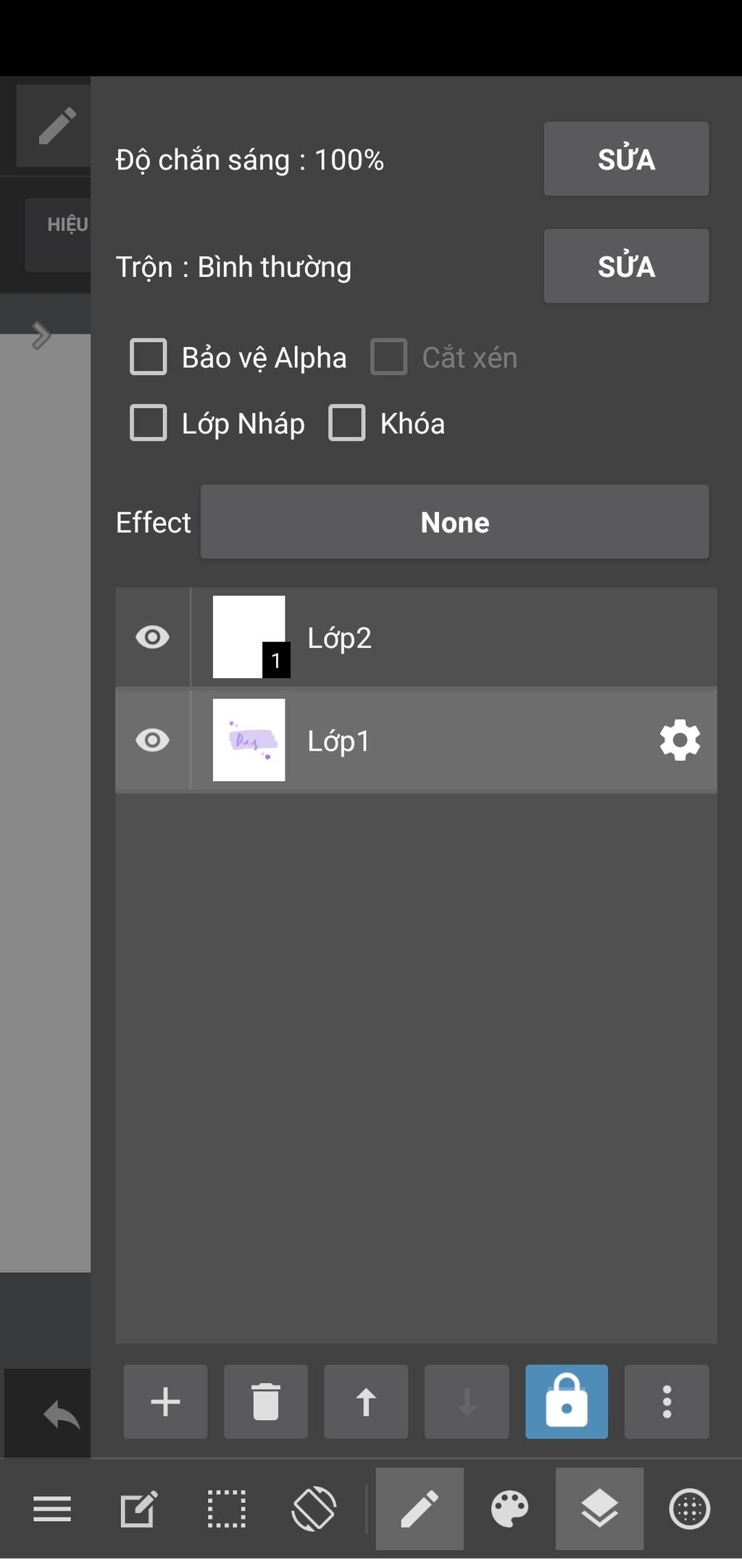Hide the Lớp2 layer

pyautogui.click(x=152, y=638)
